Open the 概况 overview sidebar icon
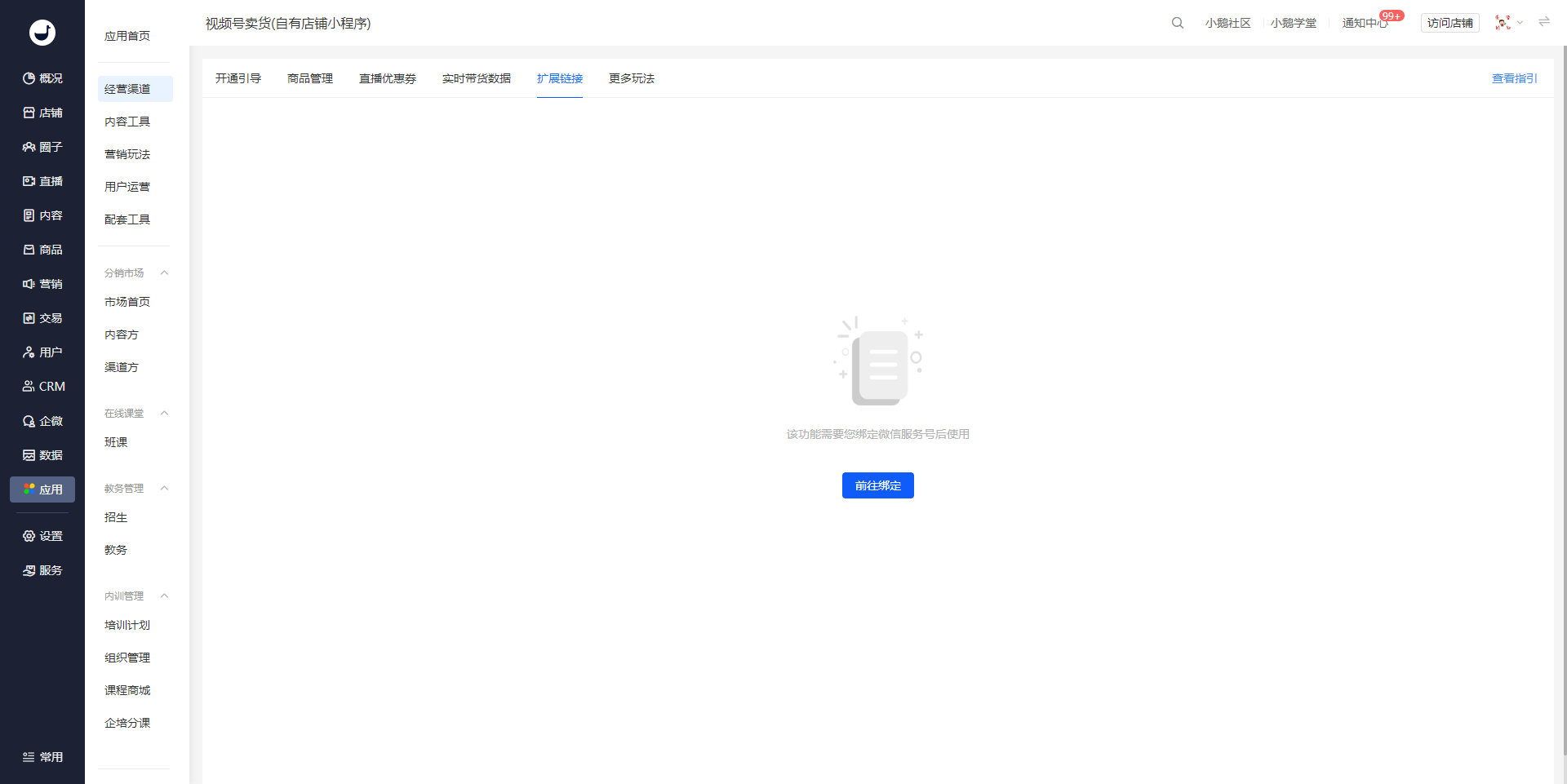The width and height of the screenshot is (1567, 784). point(42,78)
